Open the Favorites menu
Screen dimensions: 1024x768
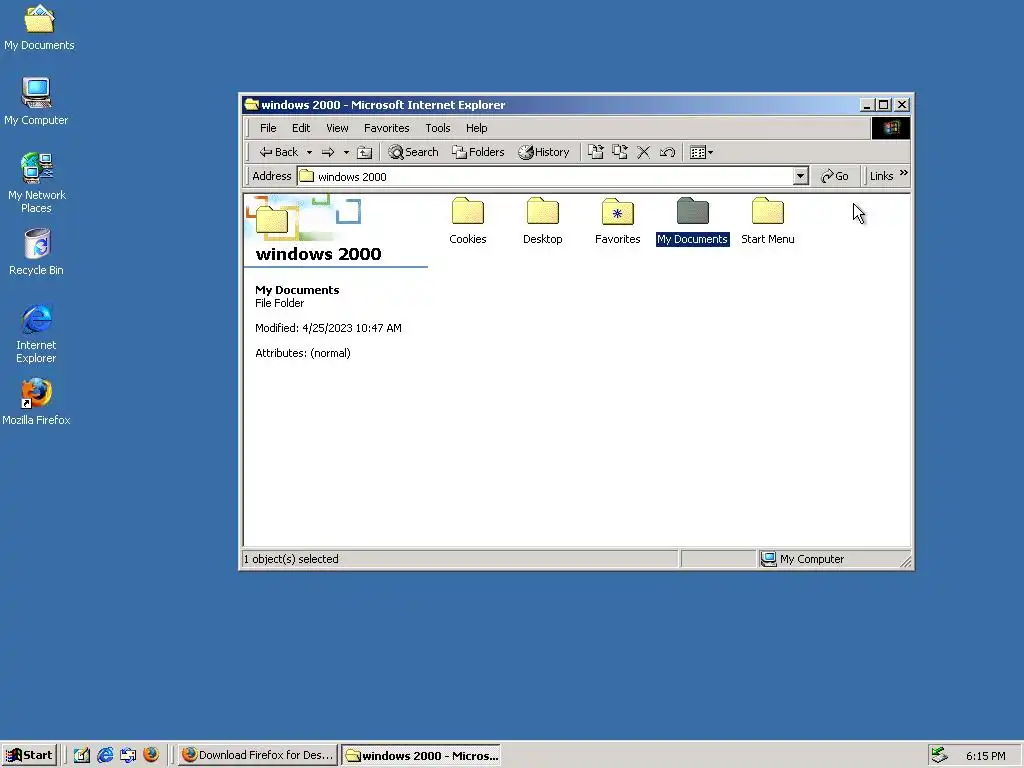pyautogui.click(x=387, y=128)
